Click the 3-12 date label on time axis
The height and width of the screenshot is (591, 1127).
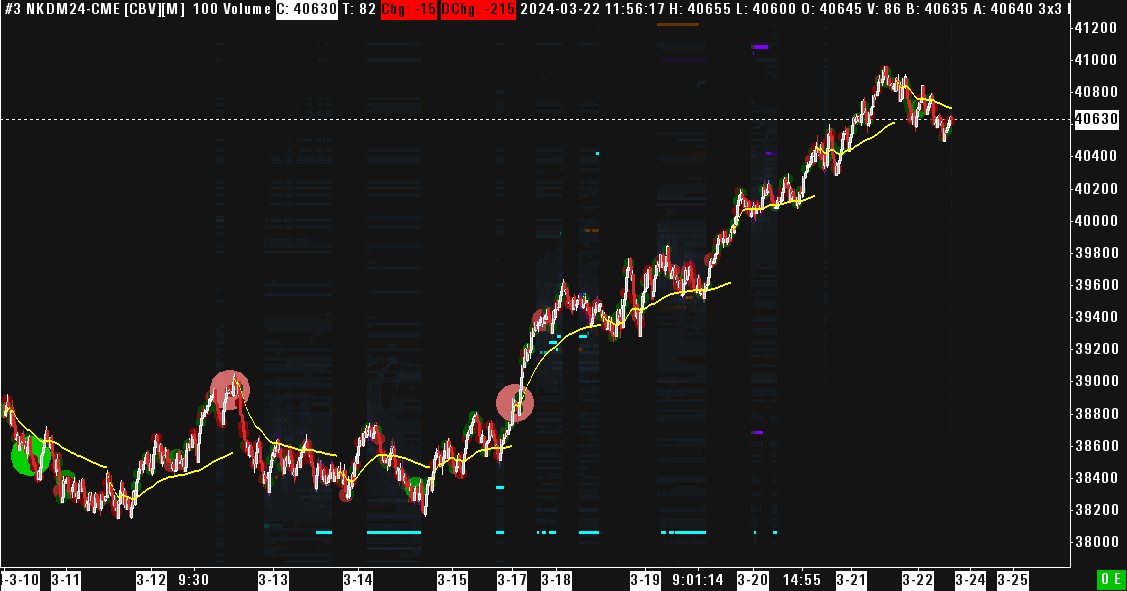[152, 579]
